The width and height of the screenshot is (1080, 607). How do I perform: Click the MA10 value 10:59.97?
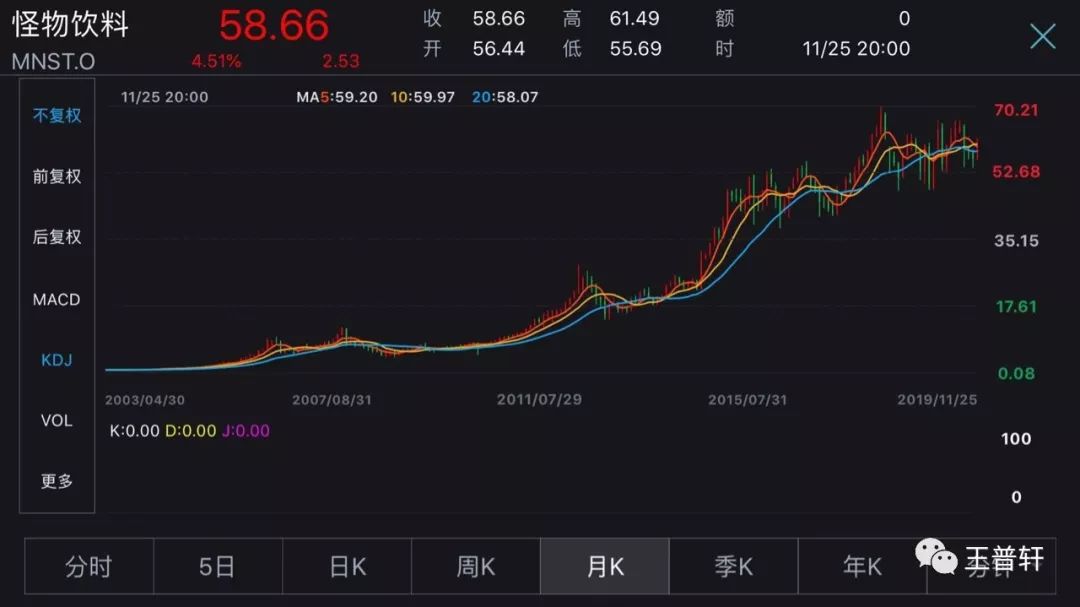click(423, 97)
